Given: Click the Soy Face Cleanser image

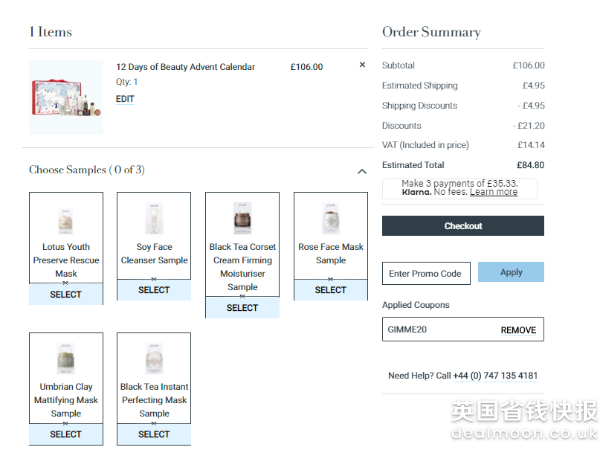Looking at the screenshot, I should pos(154,218).
